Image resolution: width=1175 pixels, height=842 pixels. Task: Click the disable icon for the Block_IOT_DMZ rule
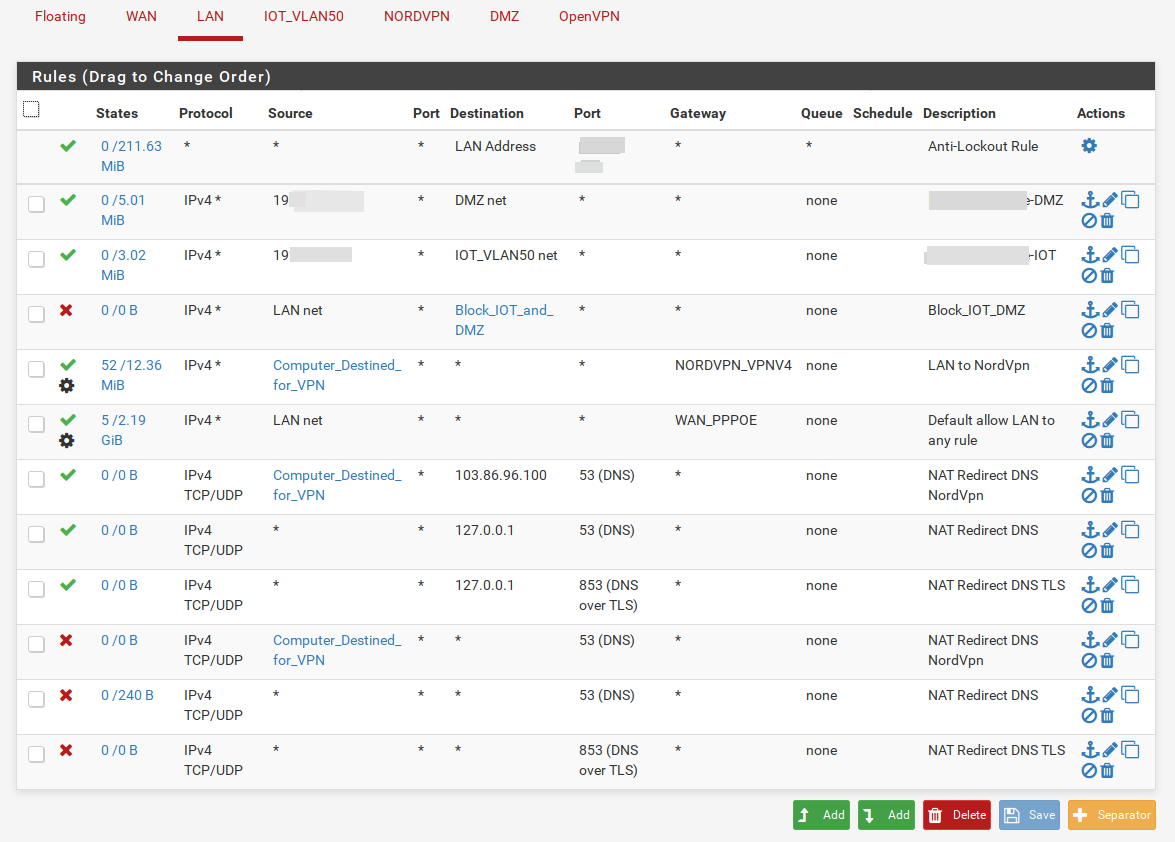tap(1089, 331)
